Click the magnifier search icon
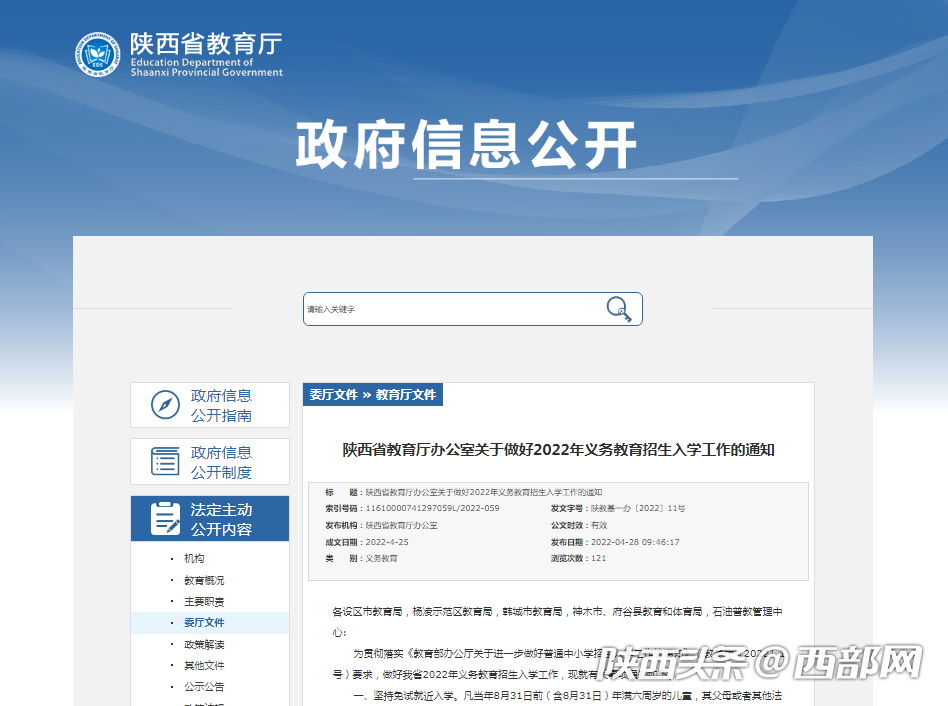 click(x=618, y=309)
